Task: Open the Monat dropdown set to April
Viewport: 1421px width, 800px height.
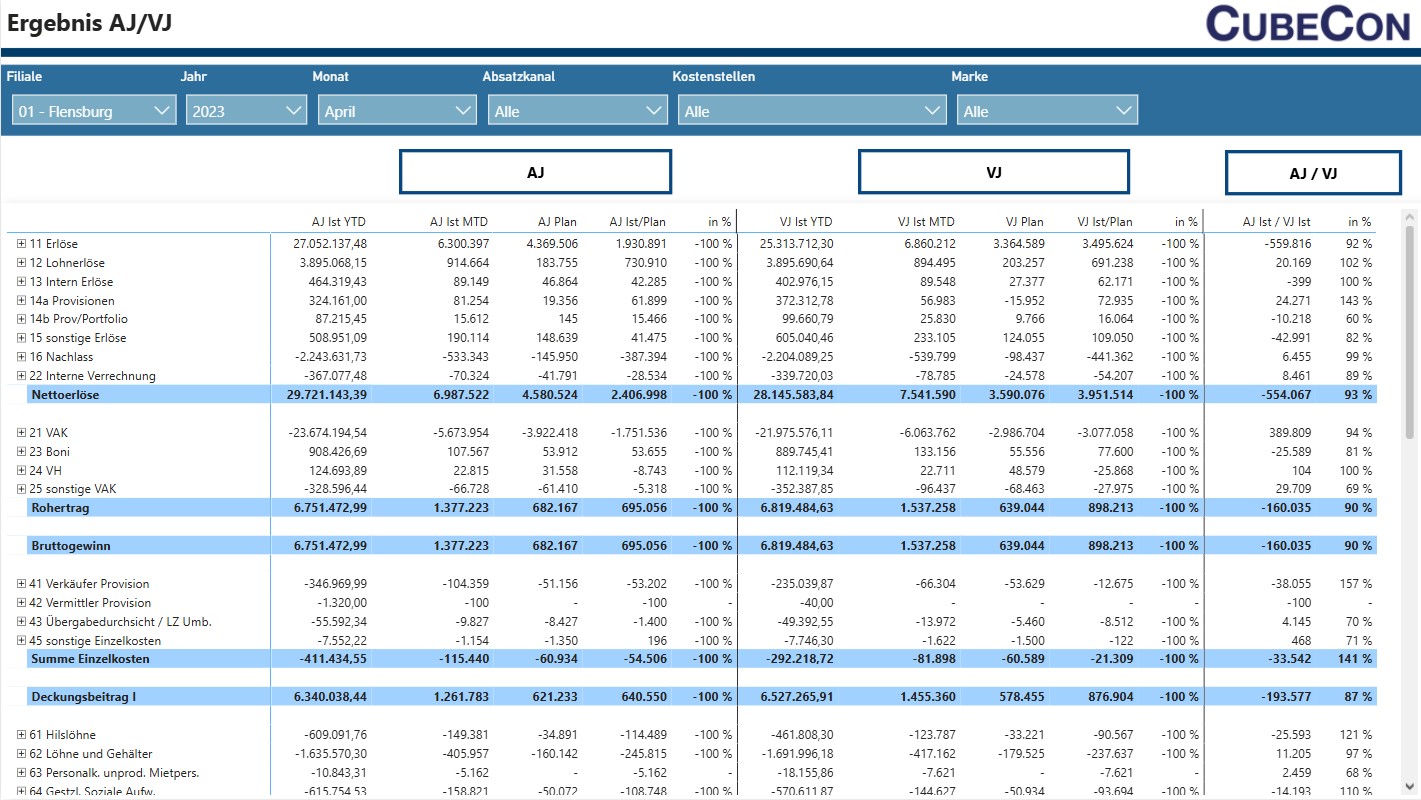Action: (397, 111)
